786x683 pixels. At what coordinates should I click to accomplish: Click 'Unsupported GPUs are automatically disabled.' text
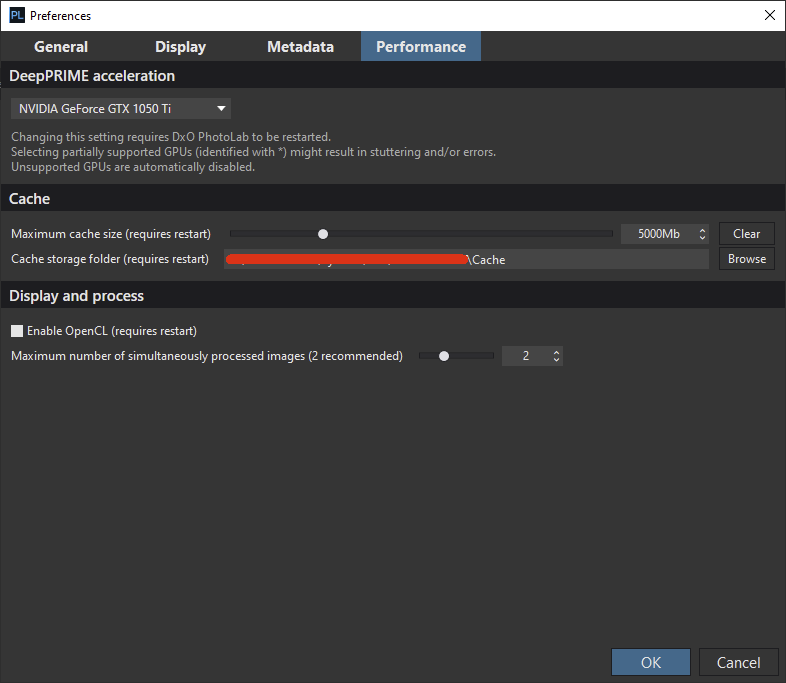pyautogui.click(x=133, y=167)
